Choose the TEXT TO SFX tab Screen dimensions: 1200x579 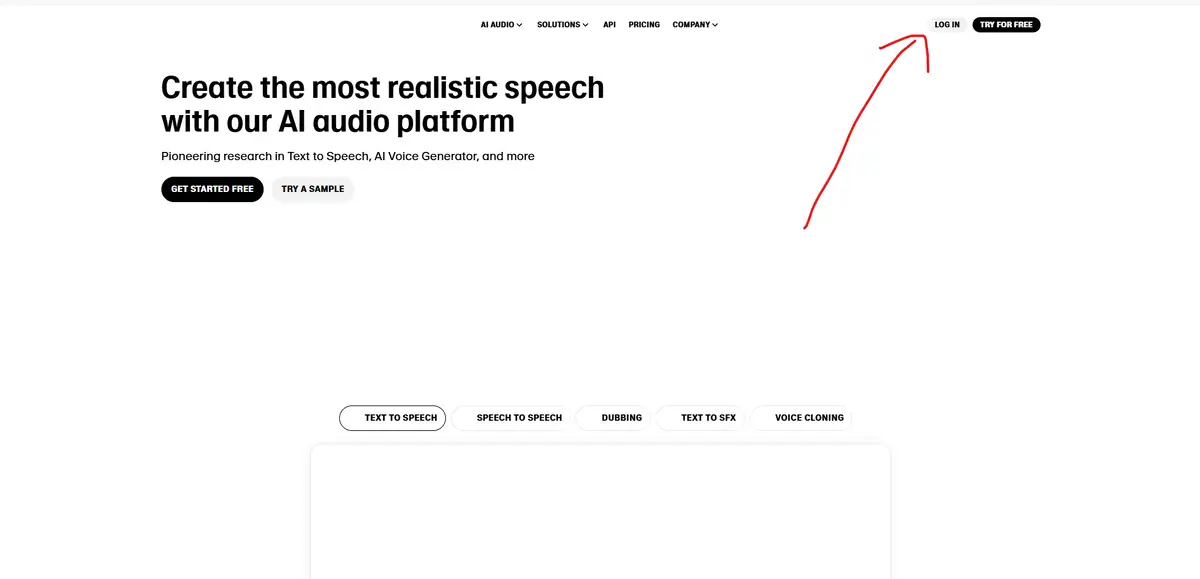click(700, 418)
